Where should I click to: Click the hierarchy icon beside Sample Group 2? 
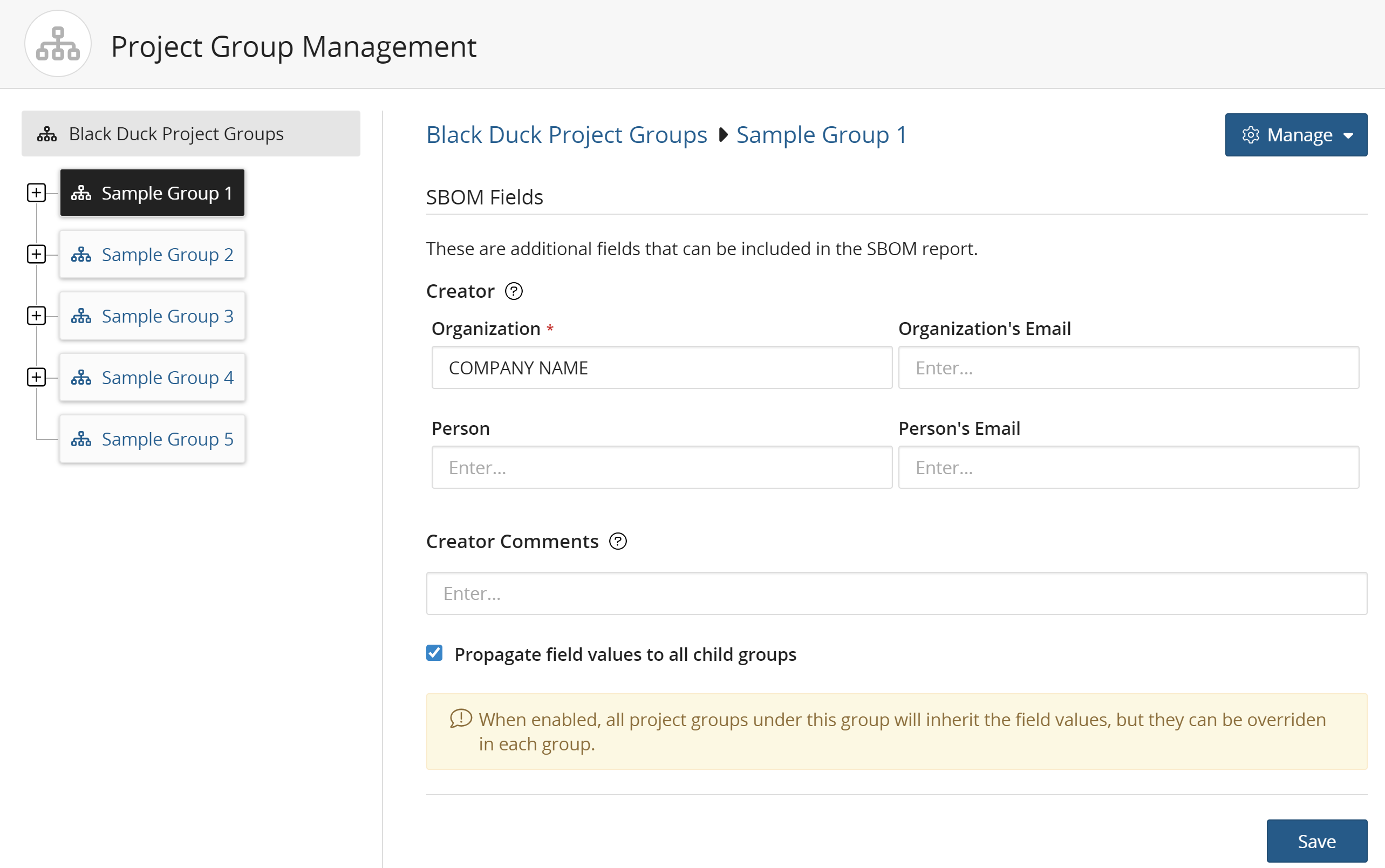[x=81, y=255]
